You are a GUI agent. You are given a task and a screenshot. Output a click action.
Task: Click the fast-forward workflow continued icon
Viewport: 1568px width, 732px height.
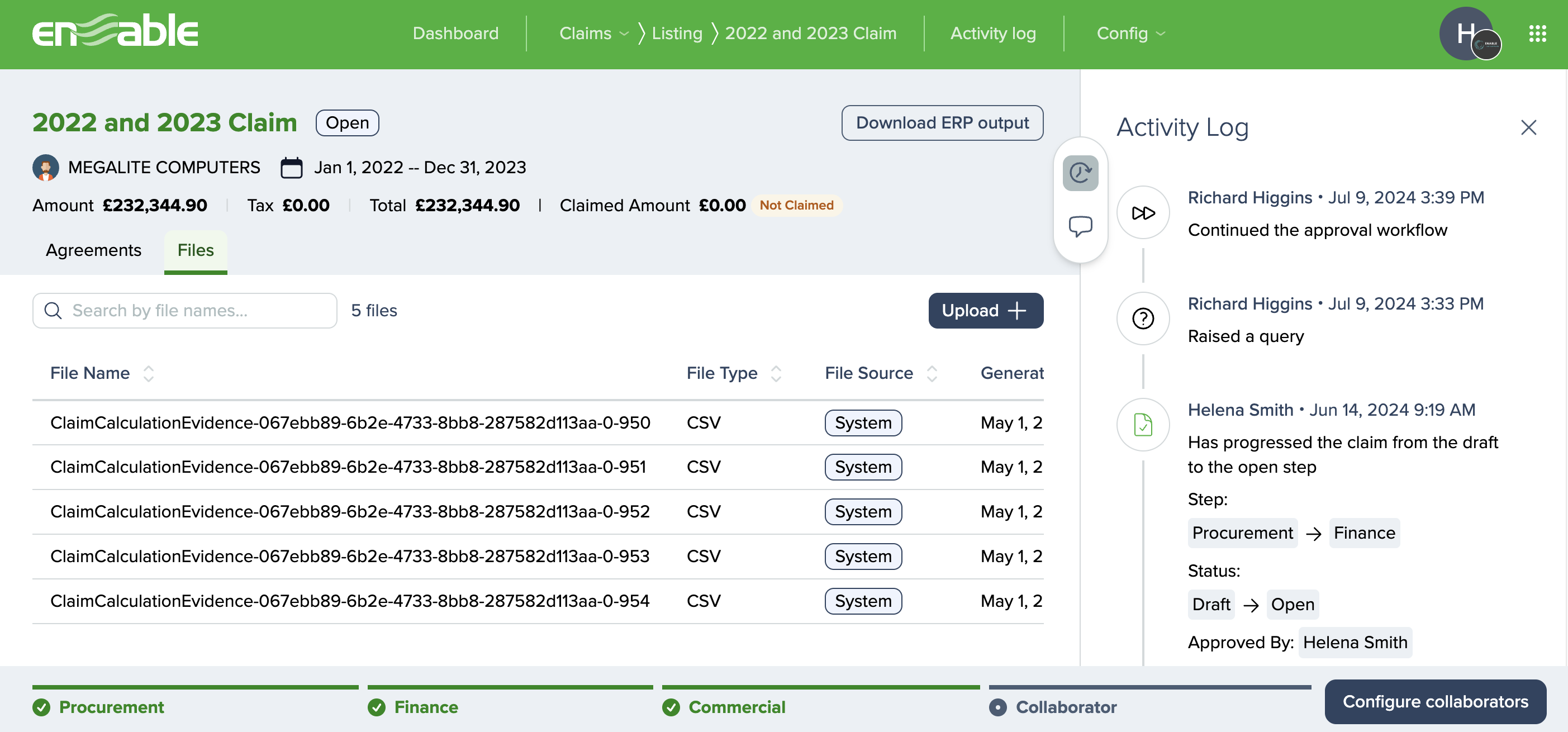[1143, 213]
